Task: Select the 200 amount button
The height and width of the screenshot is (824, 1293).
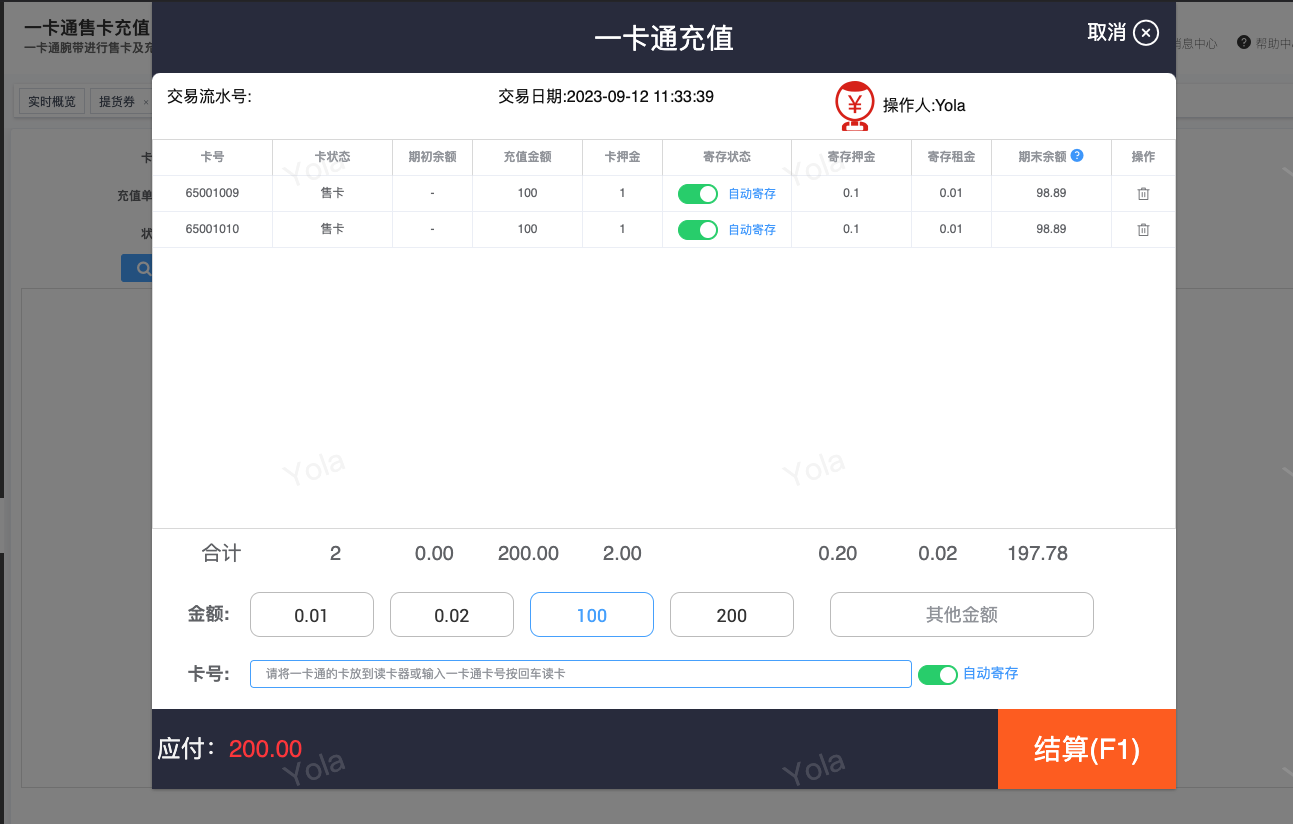Action: [732, 615]
